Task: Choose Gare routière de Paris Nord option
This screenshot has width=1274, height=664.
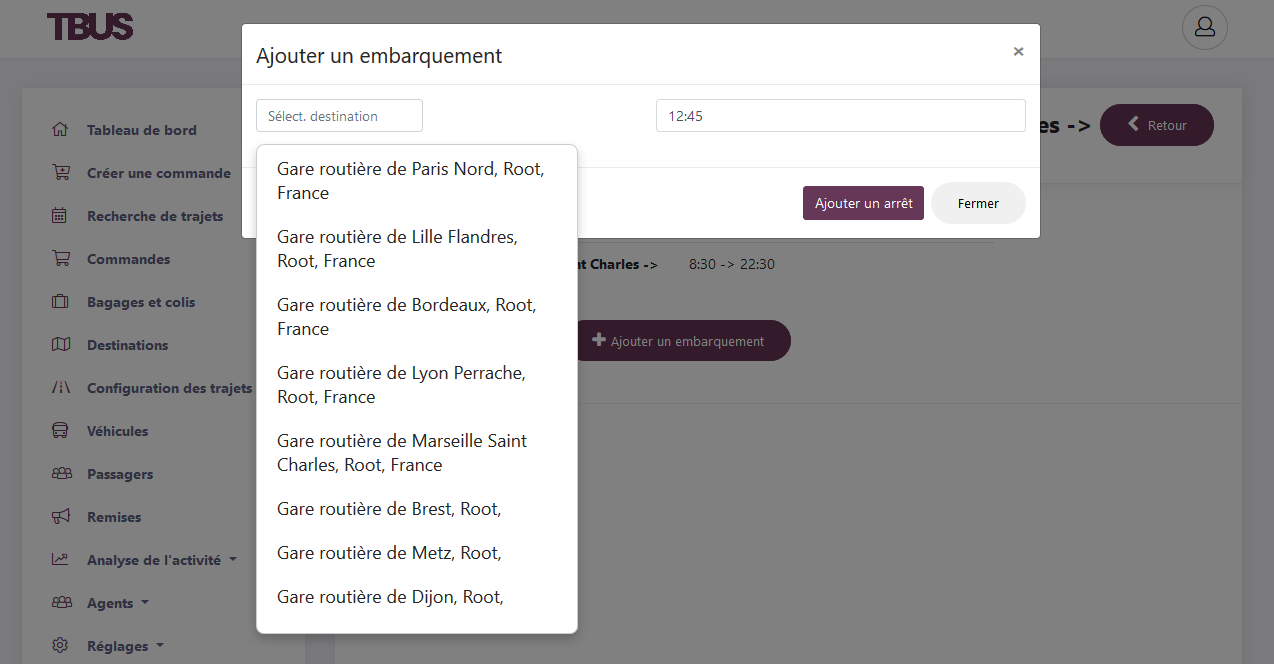Action: click(x=410, y=181)
